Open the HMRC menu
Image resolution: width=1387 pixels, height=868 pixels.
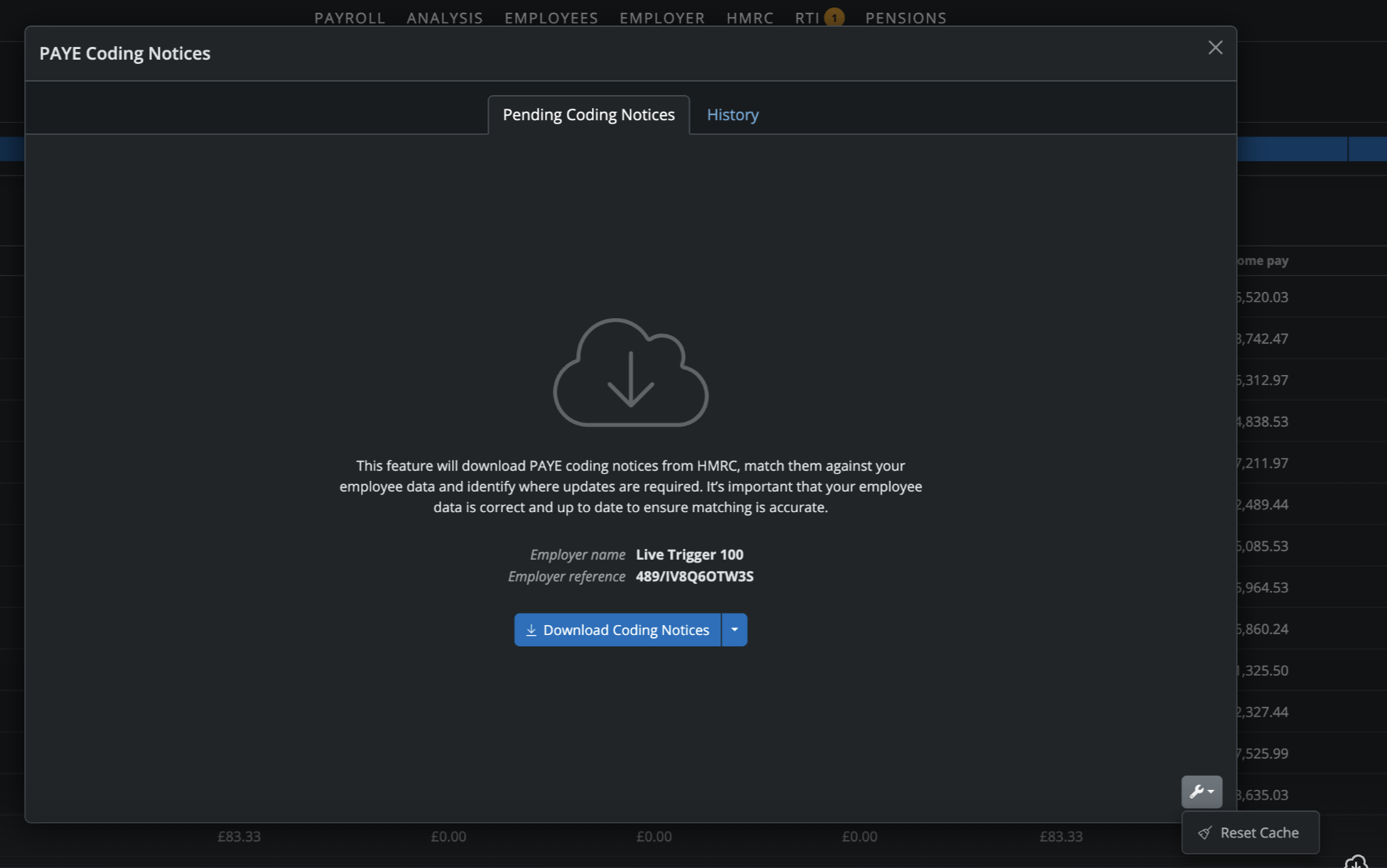(x=750, y=18)
